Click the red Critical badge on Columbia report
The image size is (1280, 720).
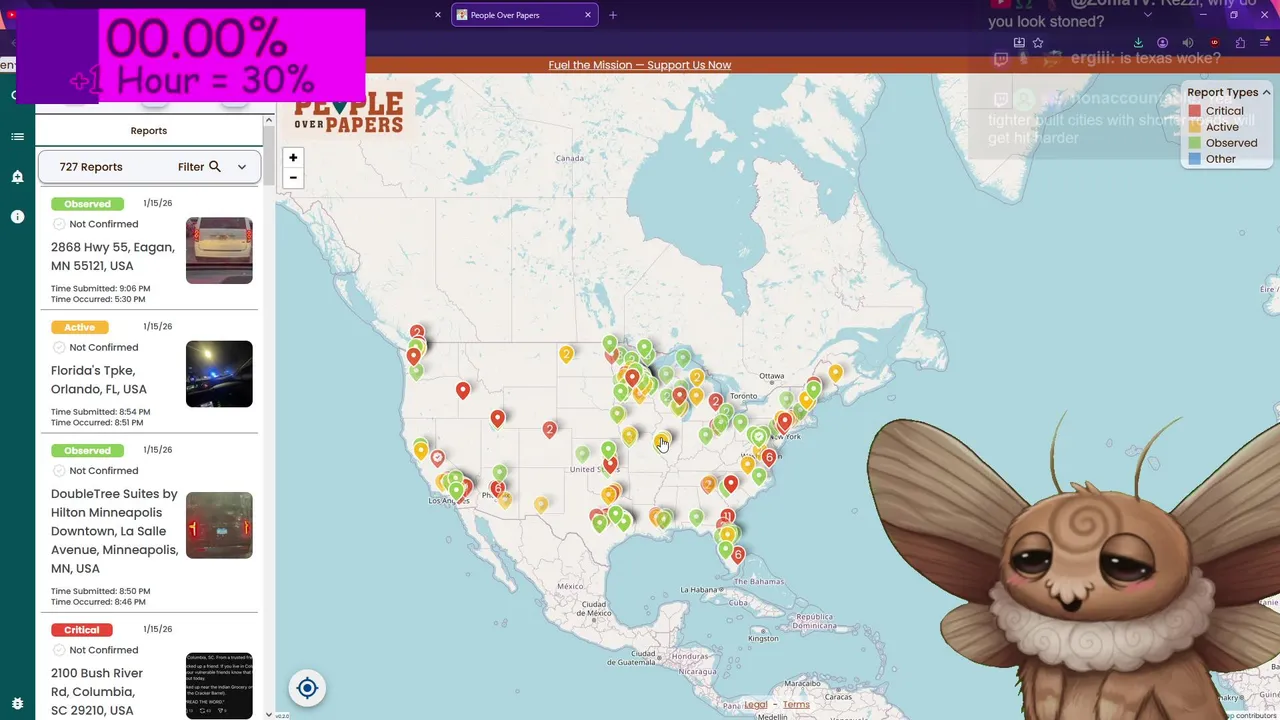[81, 630]
